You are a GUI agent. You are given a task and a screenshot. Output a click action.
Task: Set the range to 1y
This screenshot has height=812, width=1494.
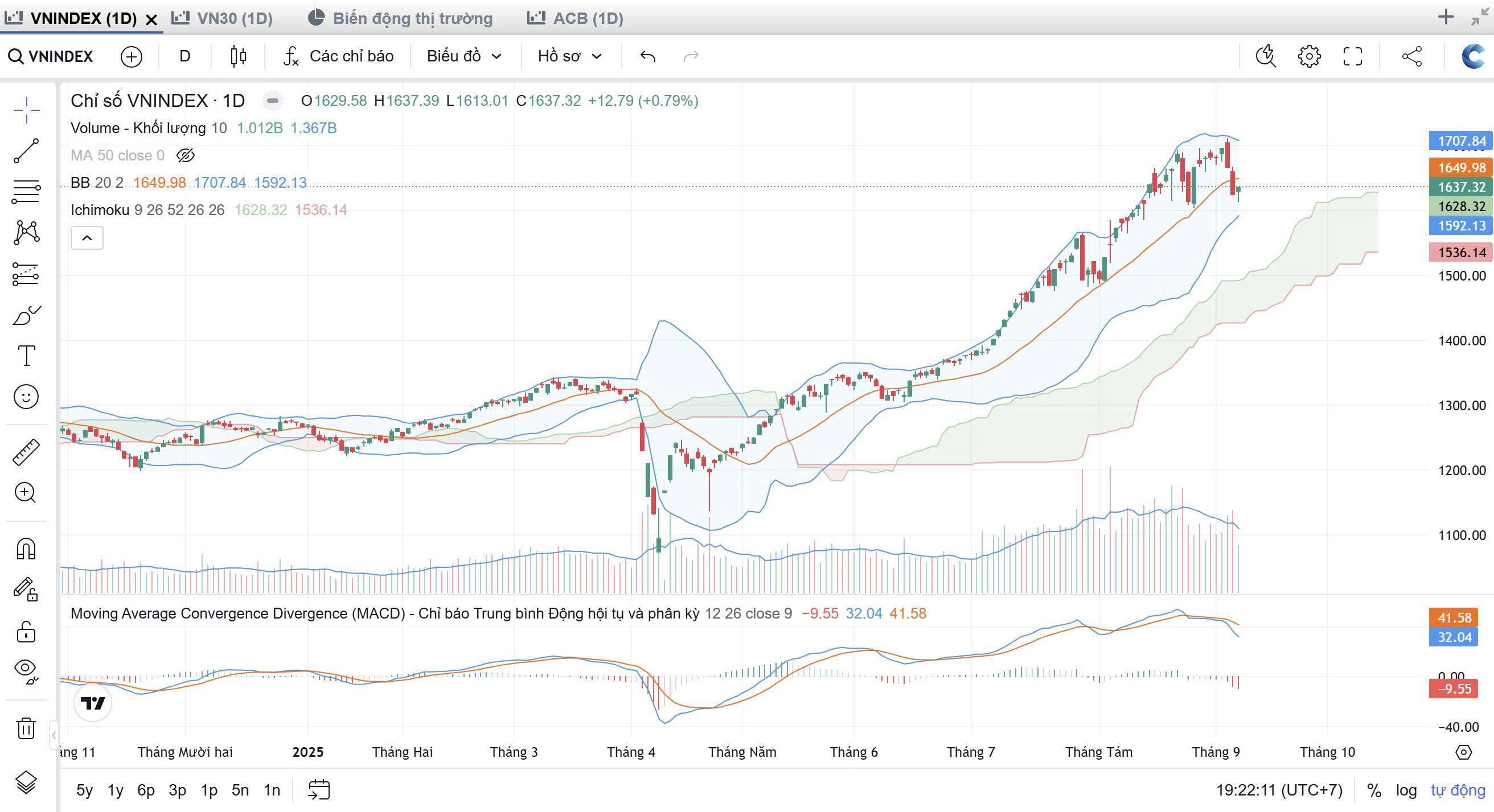tap(116, 790)
